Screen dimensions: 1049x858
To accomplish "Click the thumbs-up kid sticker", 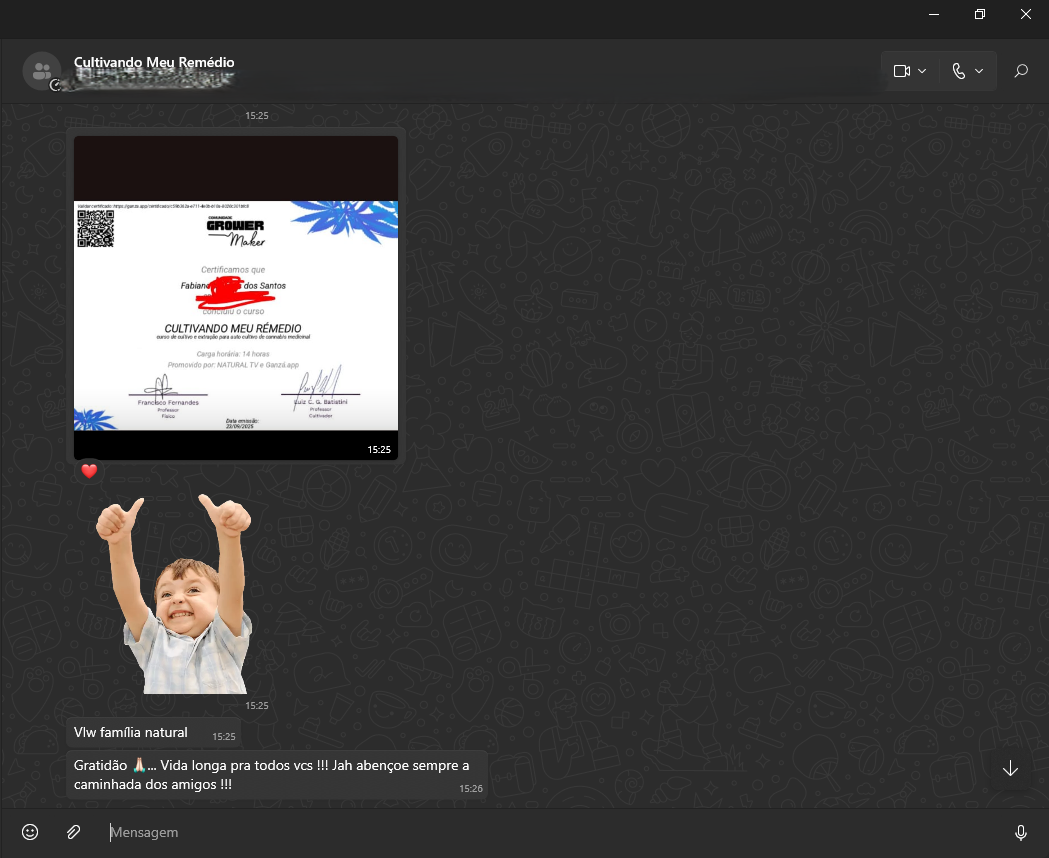I will pyautogui.click(x=175, y=594).
